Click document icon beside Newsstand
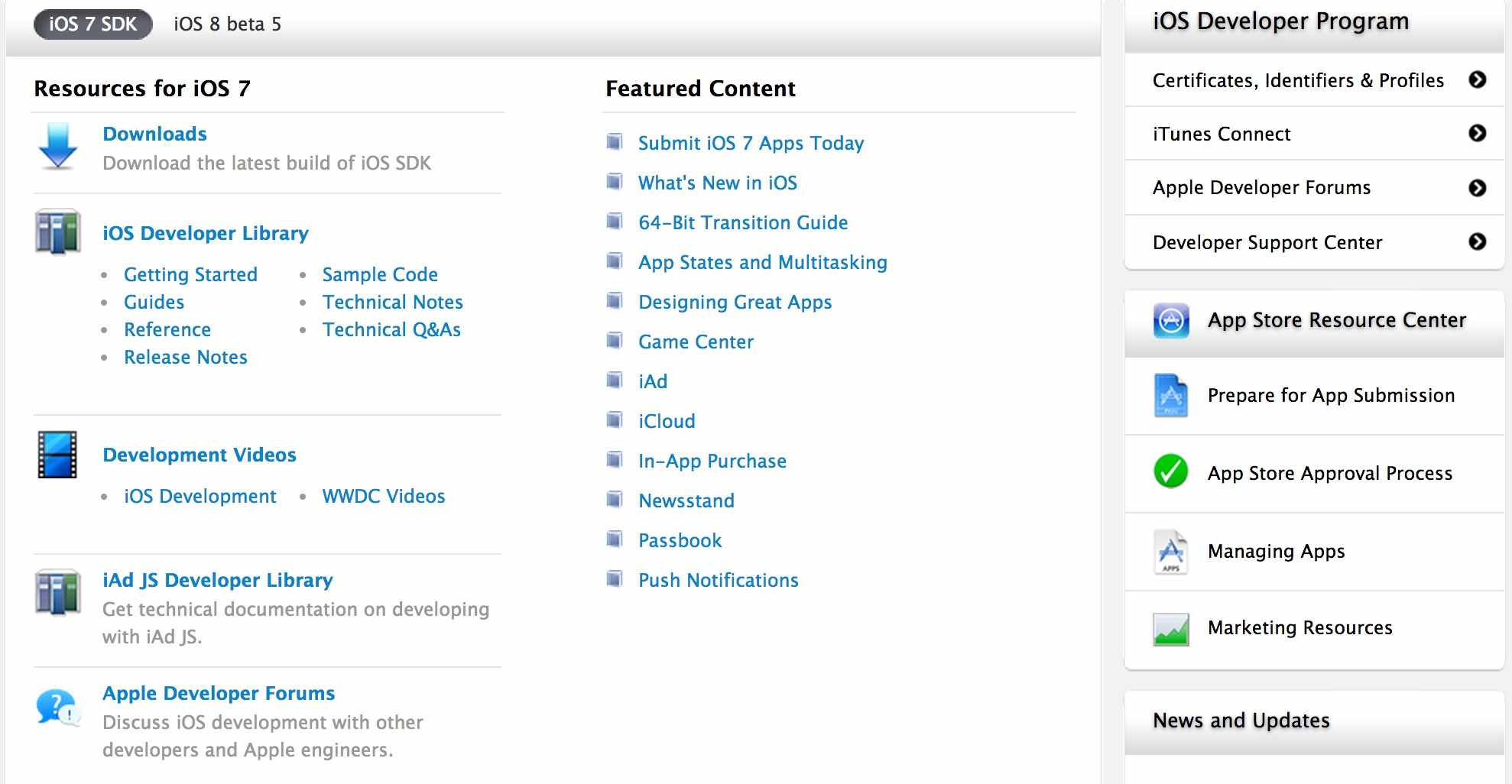Image resolution: width=1512 pixels, height=784 pixels. pyautogui.click(x=615, y=499)
